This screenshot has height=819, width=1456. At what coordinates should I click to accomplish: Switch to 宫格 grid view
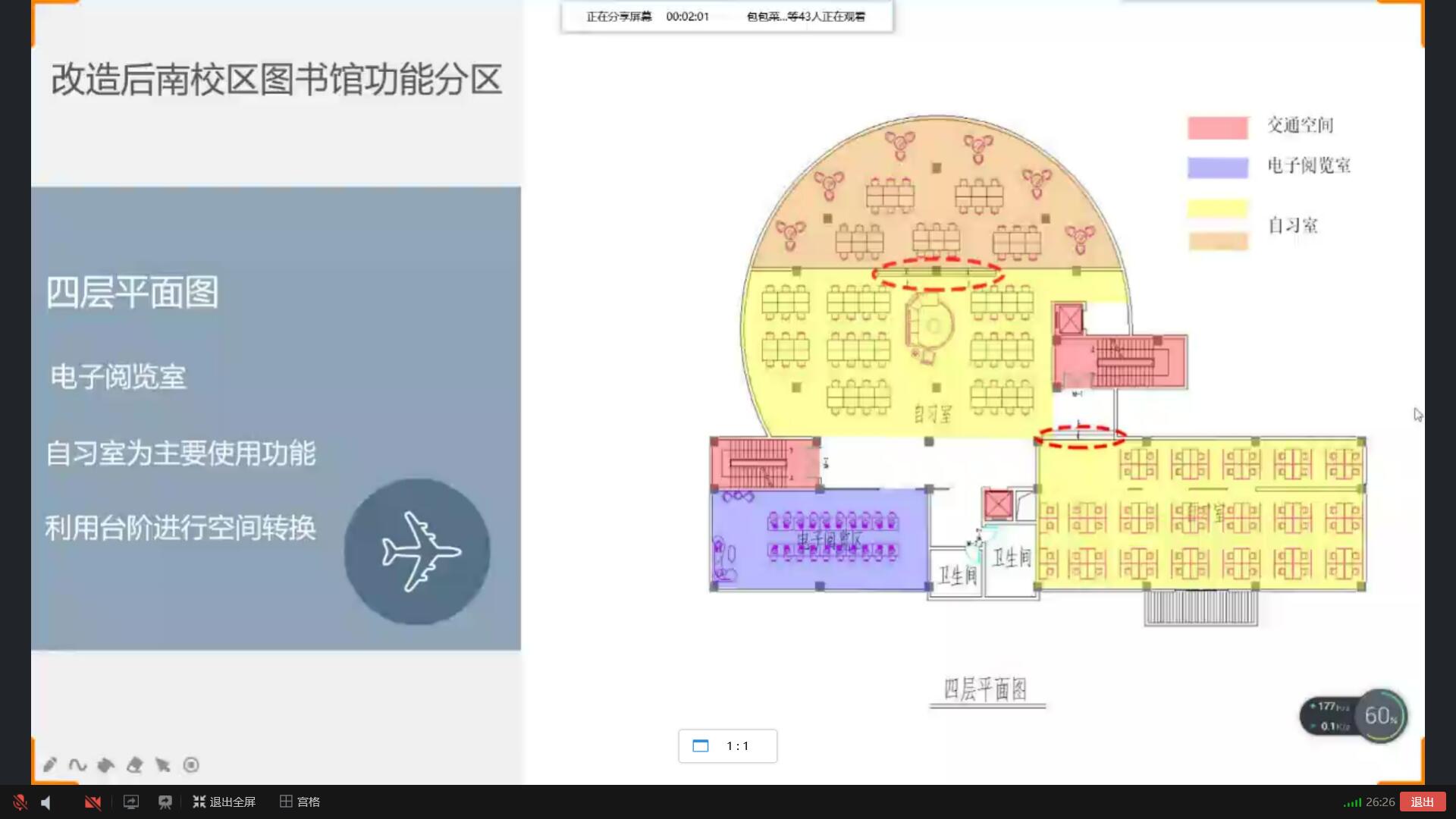click(300, 802)
